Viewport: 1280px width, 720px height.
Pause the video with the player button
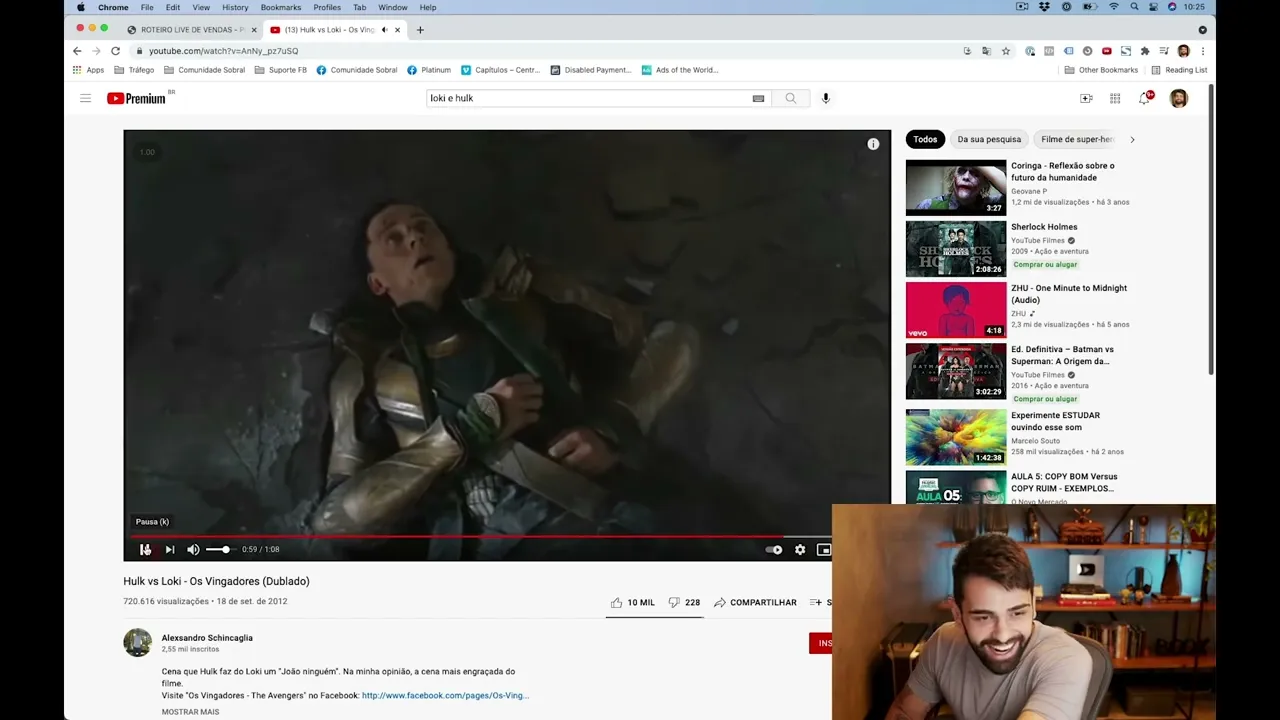[x=145, y=549]
